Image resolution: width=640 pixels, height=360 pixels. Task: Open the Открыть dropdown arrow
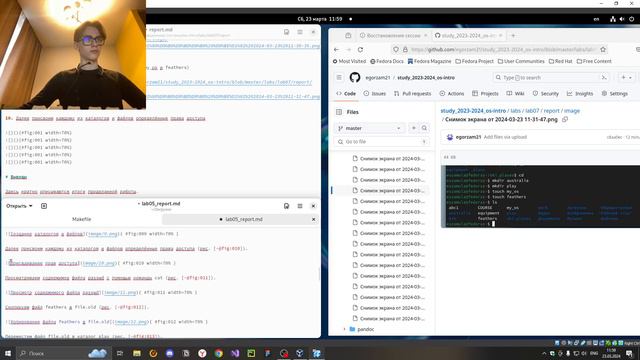[x=31, y=206]
